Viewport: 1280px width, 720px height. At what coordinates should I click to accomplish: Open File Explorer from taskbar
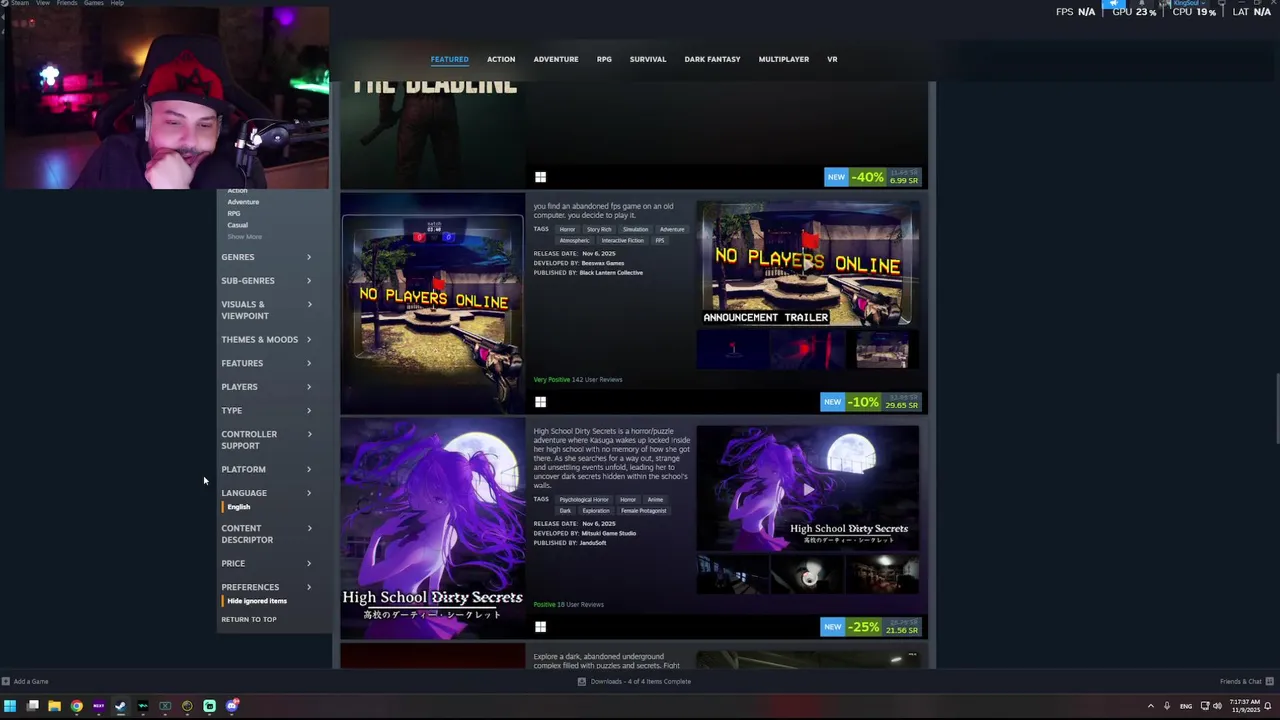54,706
